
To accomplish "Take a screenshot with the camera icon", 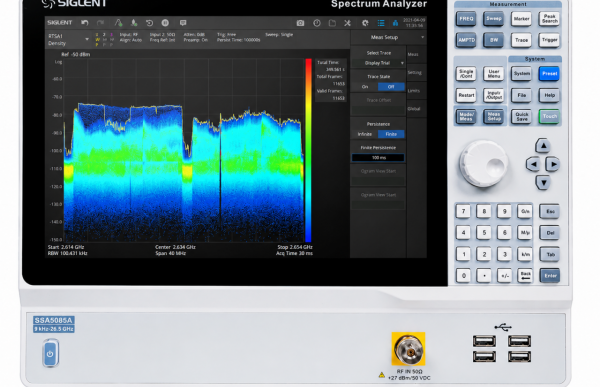I will (x=300, y=23).
